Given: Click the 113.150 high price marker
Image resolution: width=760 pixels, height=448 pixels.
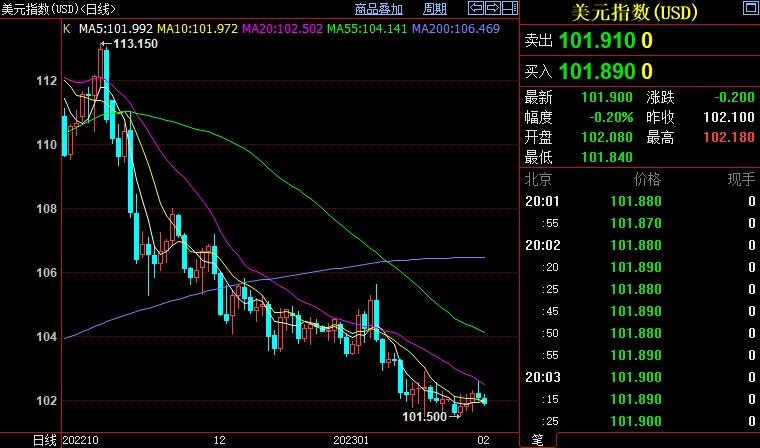Looking at the screenshot, I should [136, 44].
